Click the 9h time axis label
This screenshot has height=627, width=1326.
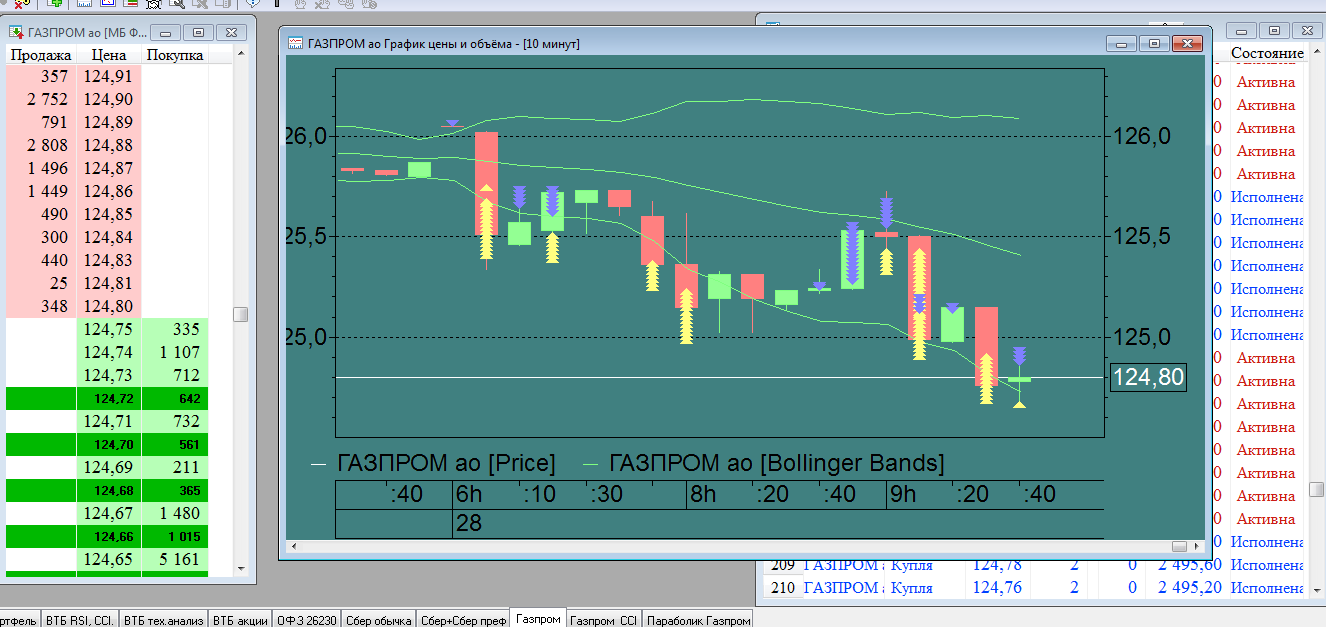[904, 495]
